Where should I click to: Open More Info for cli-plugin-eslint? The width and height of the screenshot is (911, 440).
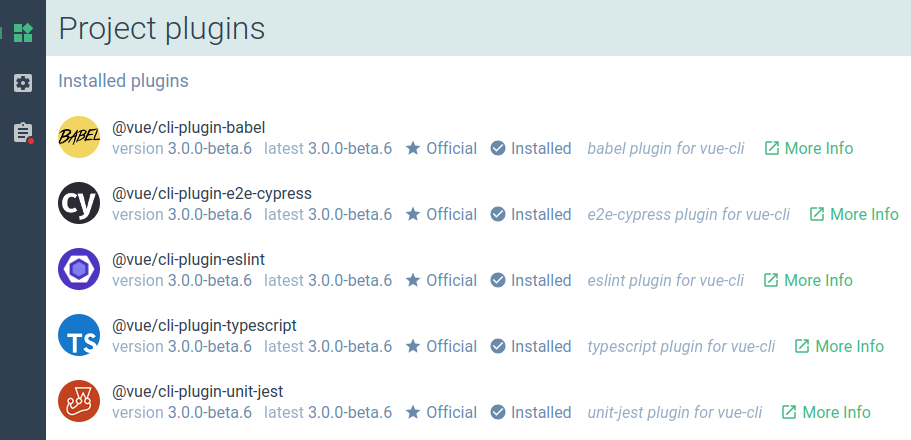tap(808, 280)
